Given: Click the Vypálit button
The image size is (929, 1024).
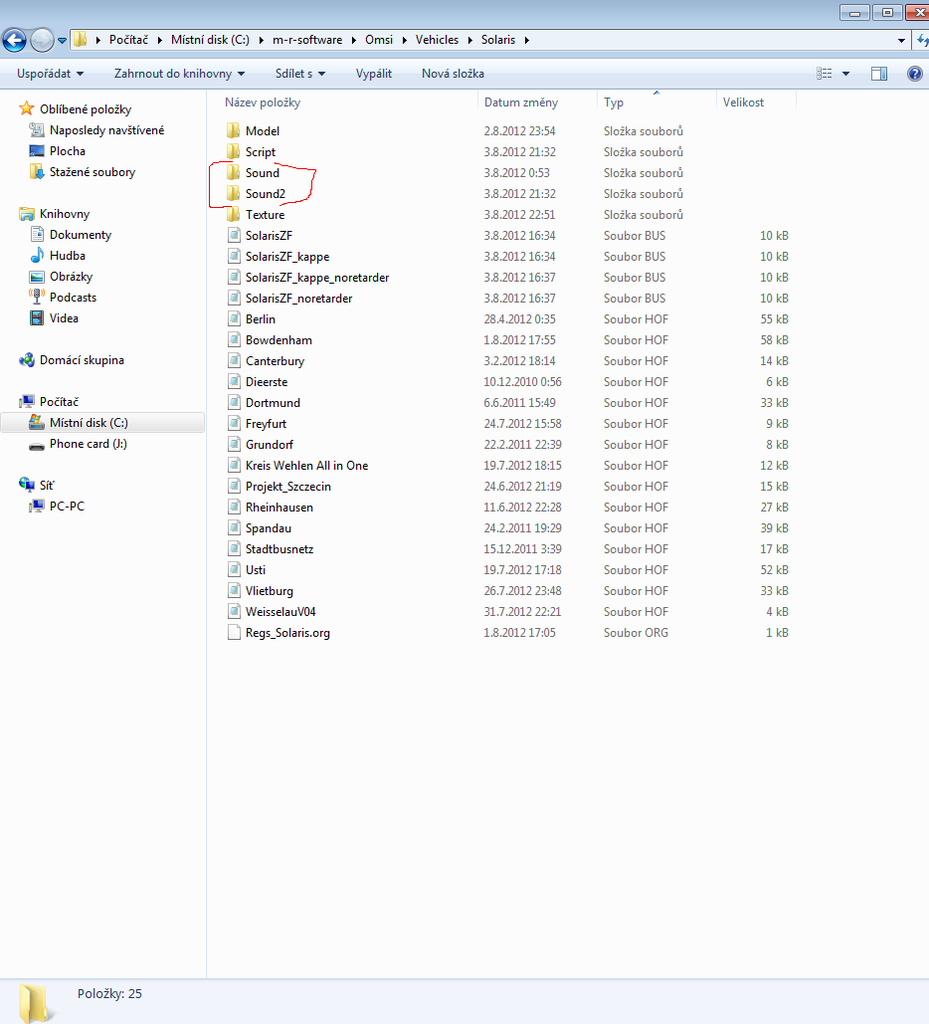Looking at the screenshot, I should [373, 74].
